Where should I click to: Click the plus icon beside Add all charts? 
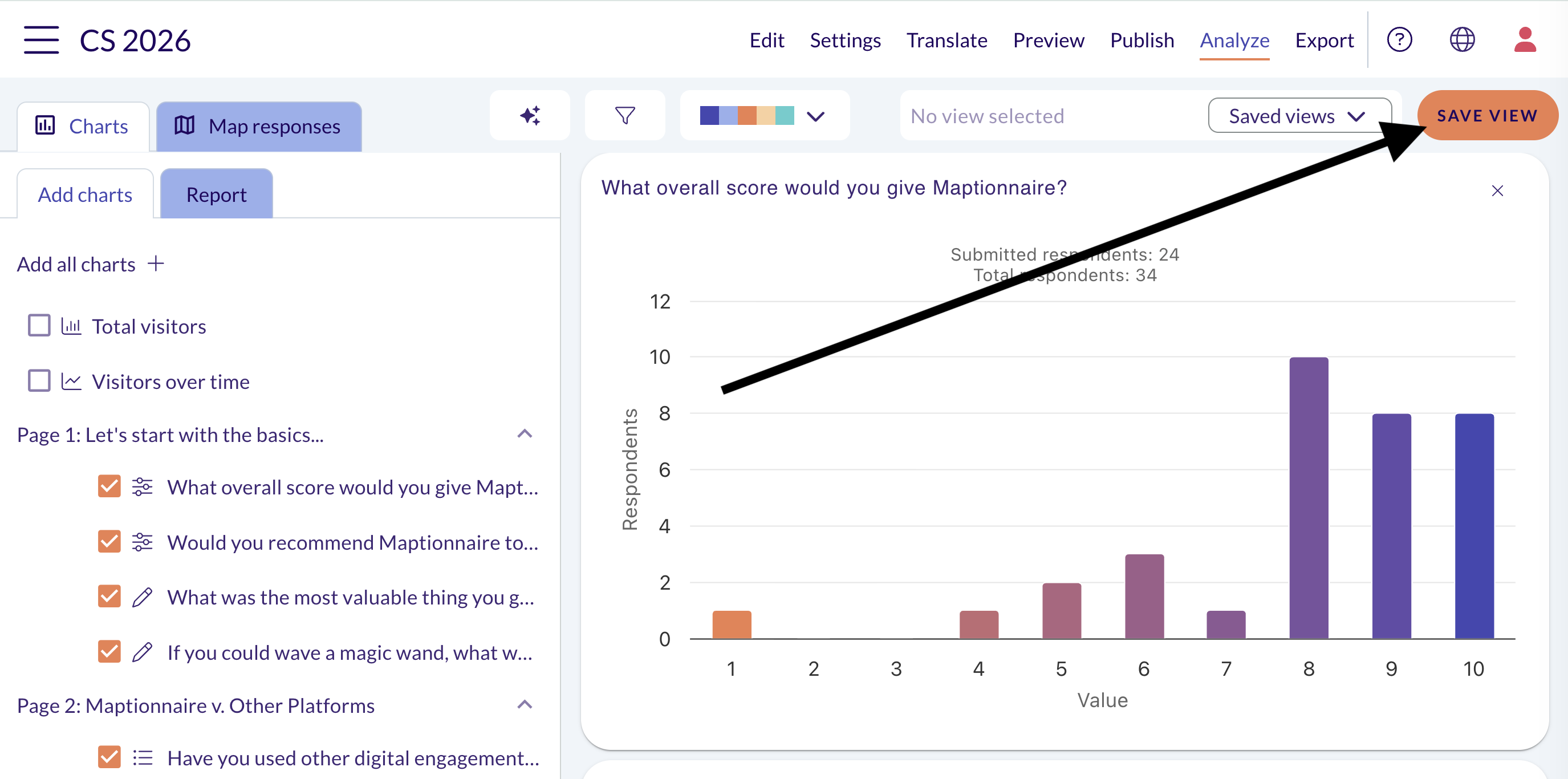pyautogui.click(x=156, y=264)
